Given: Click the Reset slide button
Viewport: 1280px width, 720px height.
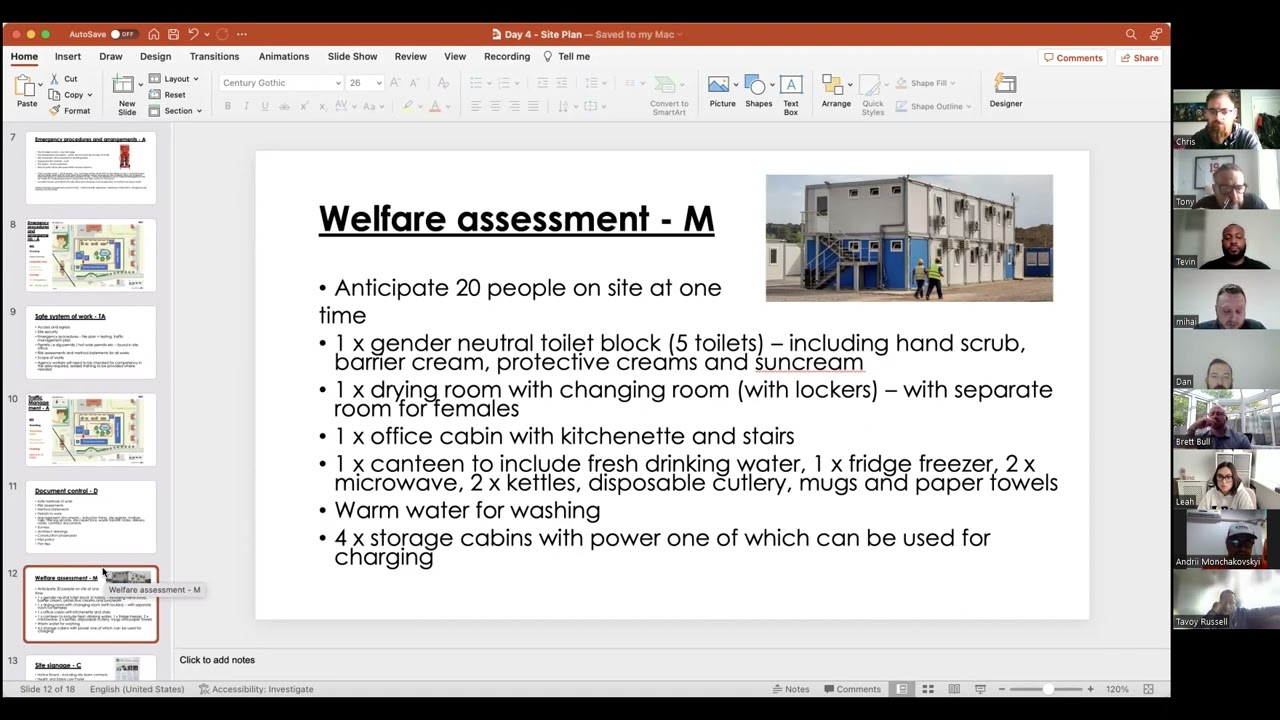Looking at the screenshot, I should point(167,95).
